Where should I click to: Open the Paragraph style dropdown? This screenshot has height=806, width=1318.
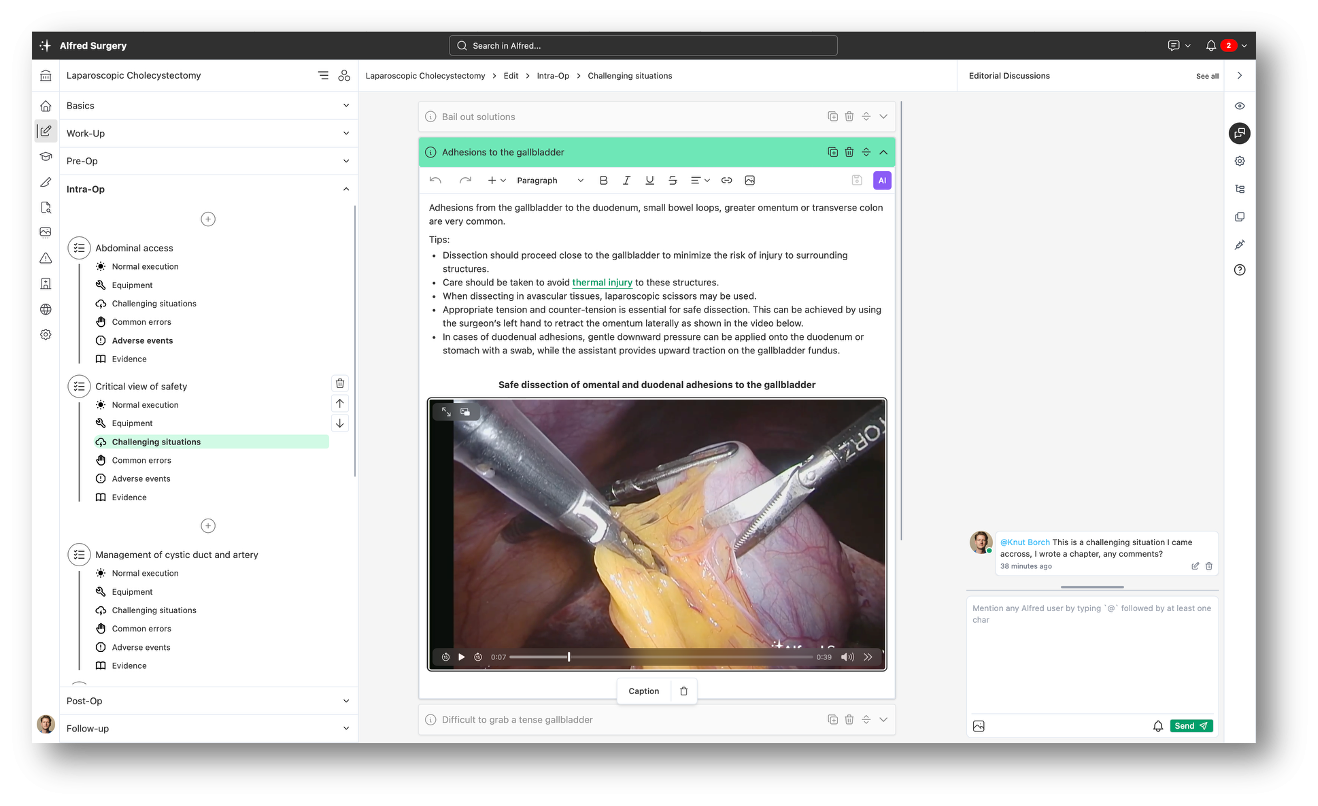[550, 180]
